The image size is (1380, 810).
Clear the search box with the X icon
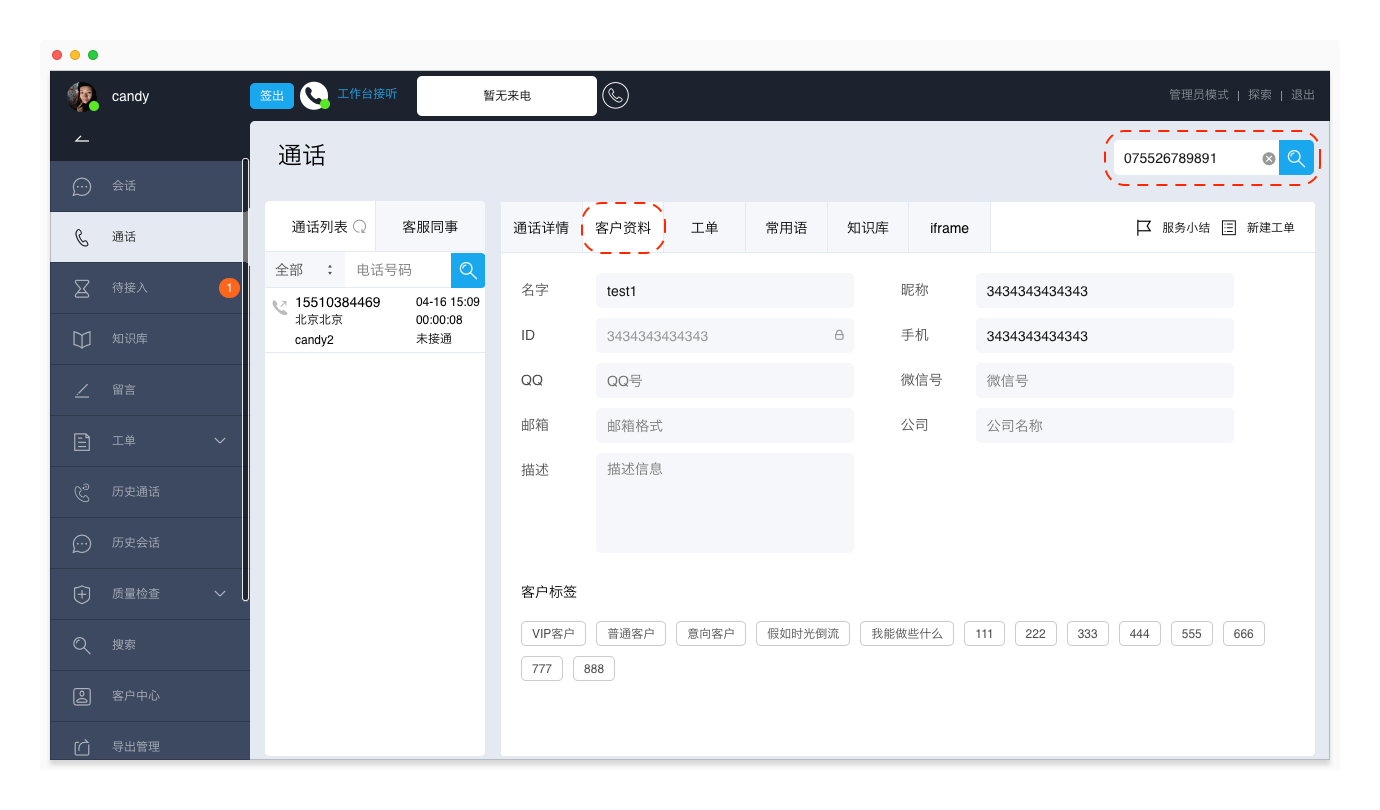pos(1268,159)
